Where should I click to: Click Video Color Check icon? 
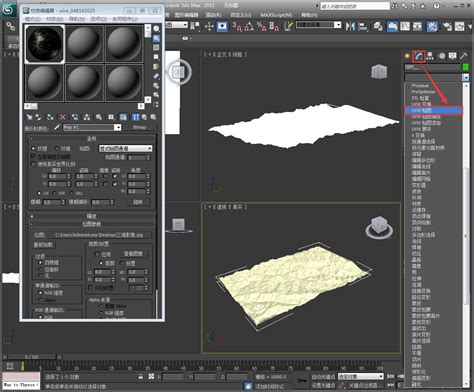156,66
